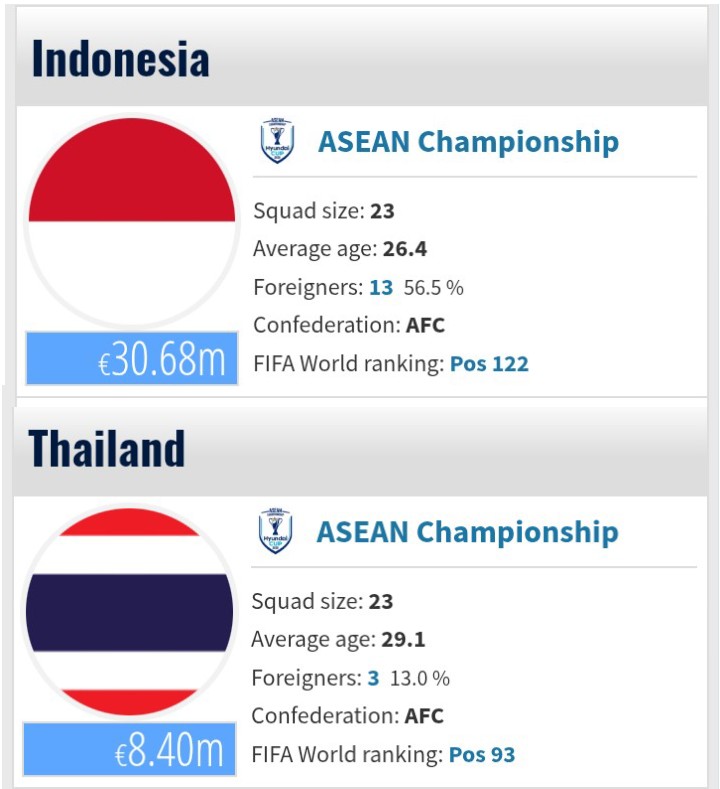Image resolution: width=720 pixels, height=789 pixels.
Task: Click Thailand's €8.40m market value box
Action: click(130, 750)
